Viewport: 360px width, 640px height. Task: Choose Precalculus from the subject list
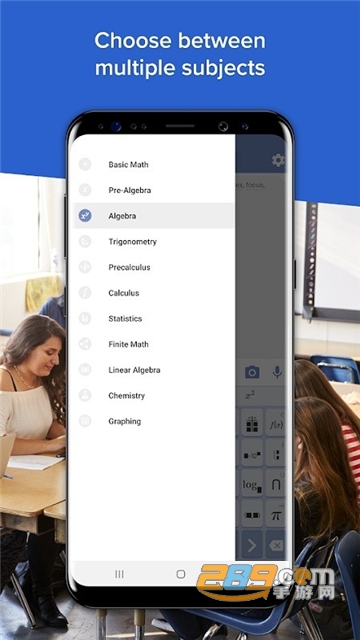coord(153,267)
